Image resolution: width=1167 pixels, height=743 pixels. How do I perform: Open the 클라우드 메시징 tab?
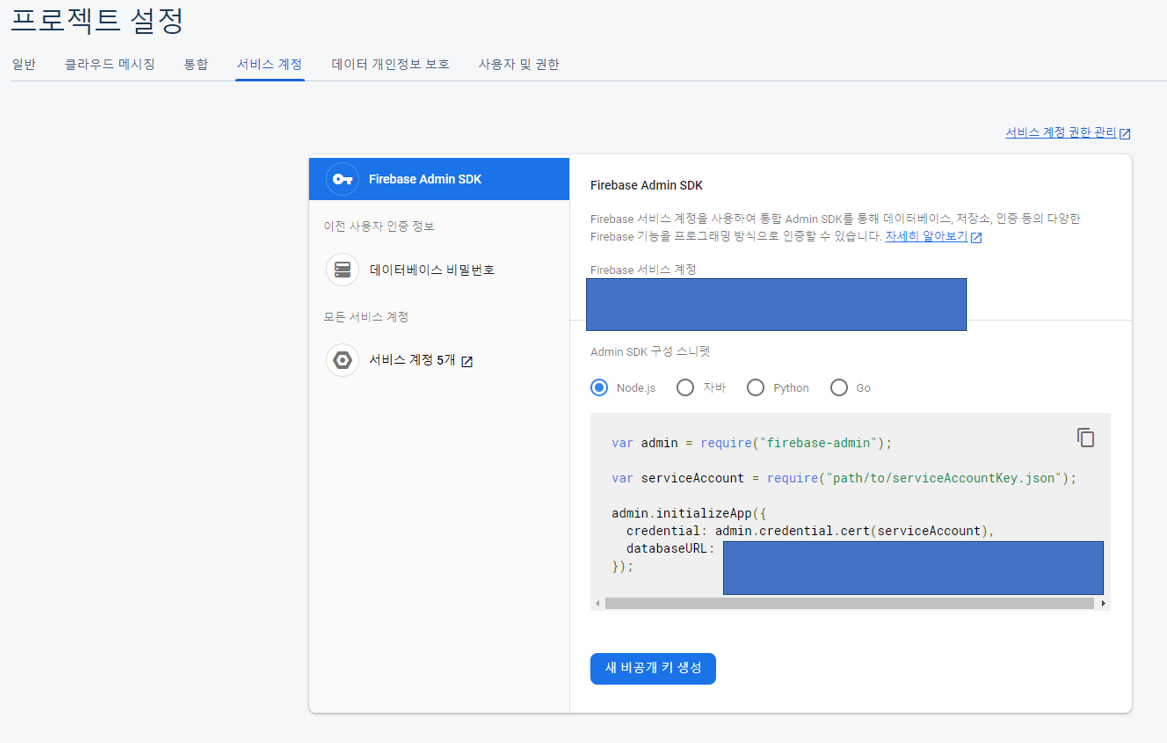coord(110,64)
